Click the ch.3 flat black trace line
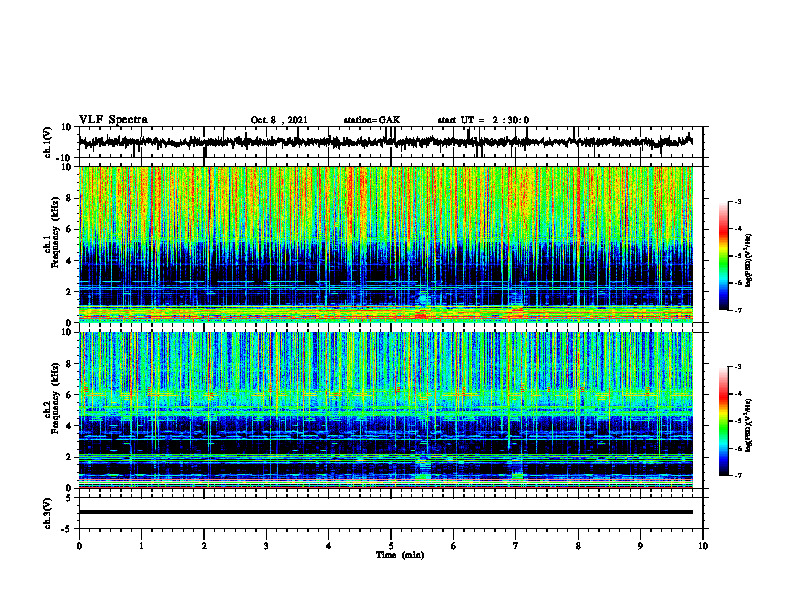792x612 pixels. point(385,512)
